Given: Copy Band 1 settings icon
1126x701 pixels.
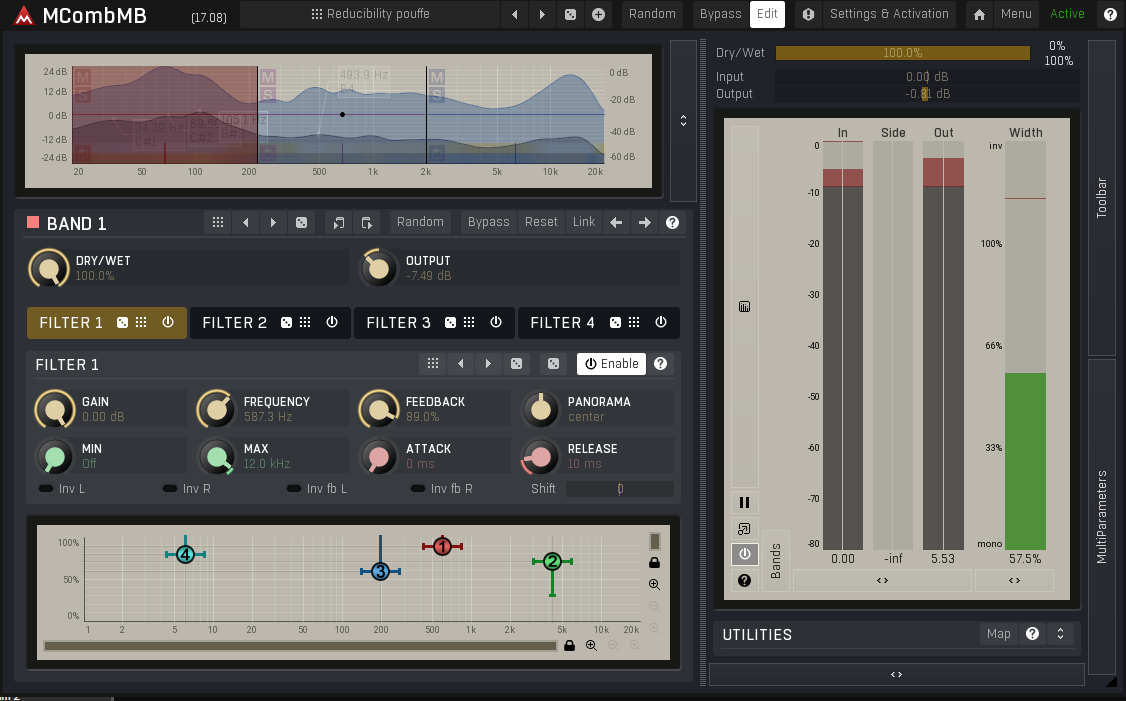Looking at the screenshot, I should point(338,223).
